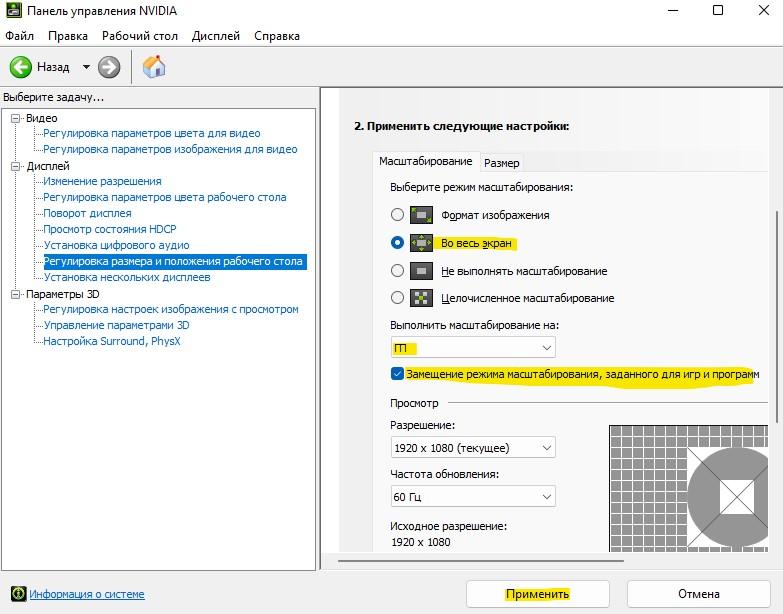Open 'Выполнить масштабирование на' dropdown

coord(473,347)
